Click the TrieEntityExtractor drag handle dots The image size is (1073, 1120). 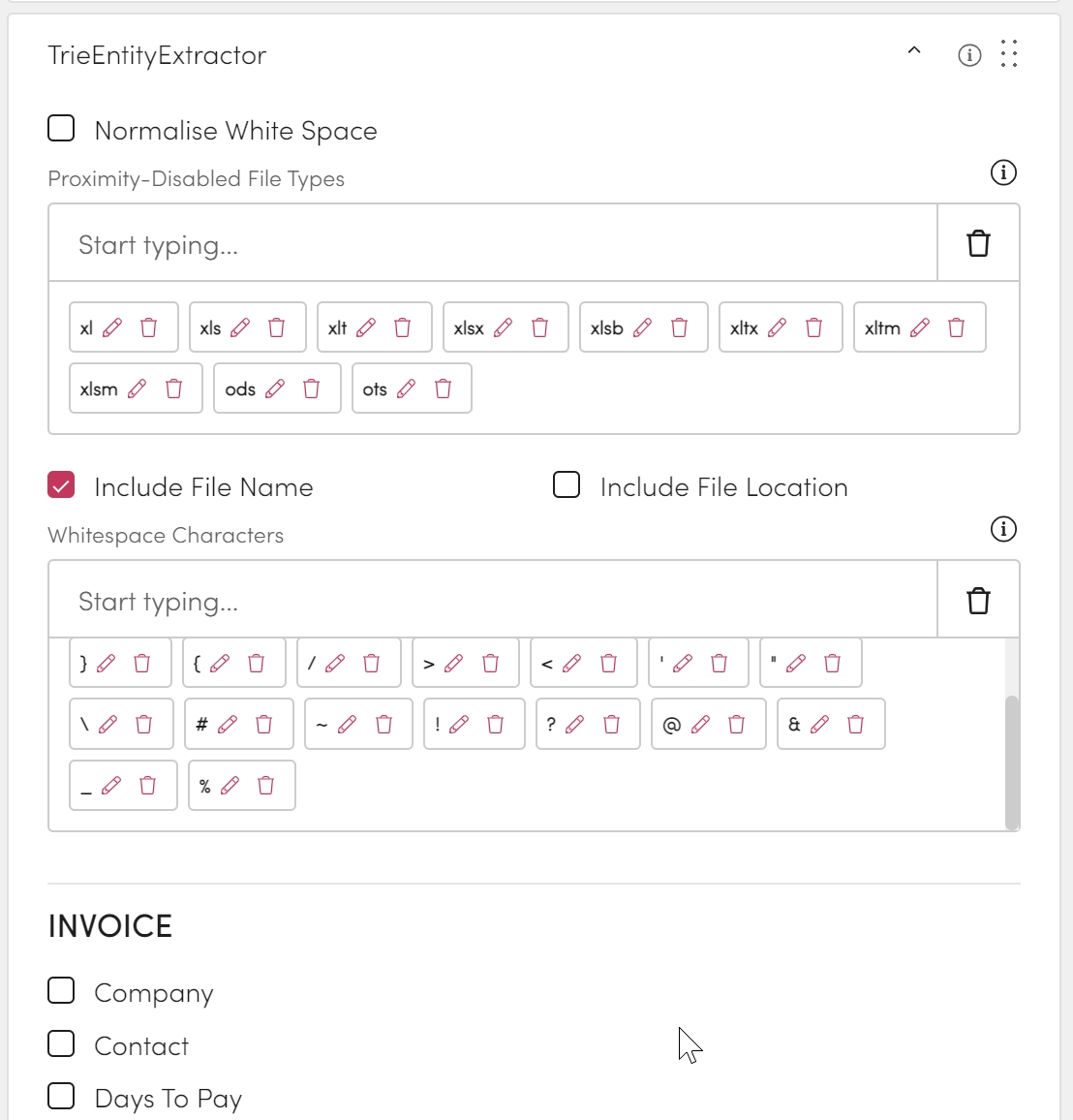(x=1009, y=54)
